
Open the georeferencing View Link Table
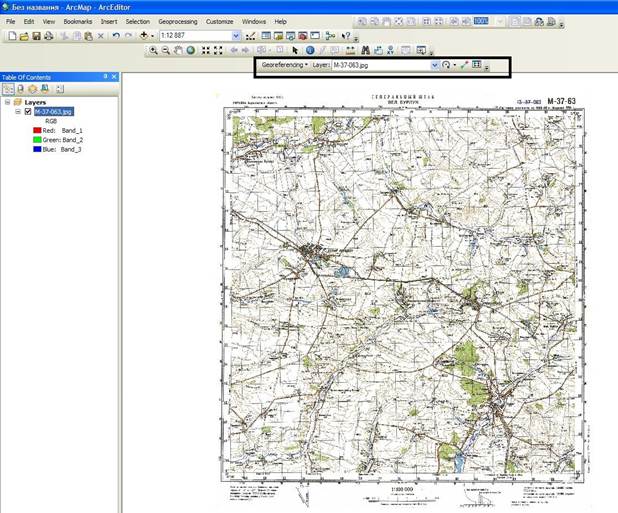click(x=477, y=65)
